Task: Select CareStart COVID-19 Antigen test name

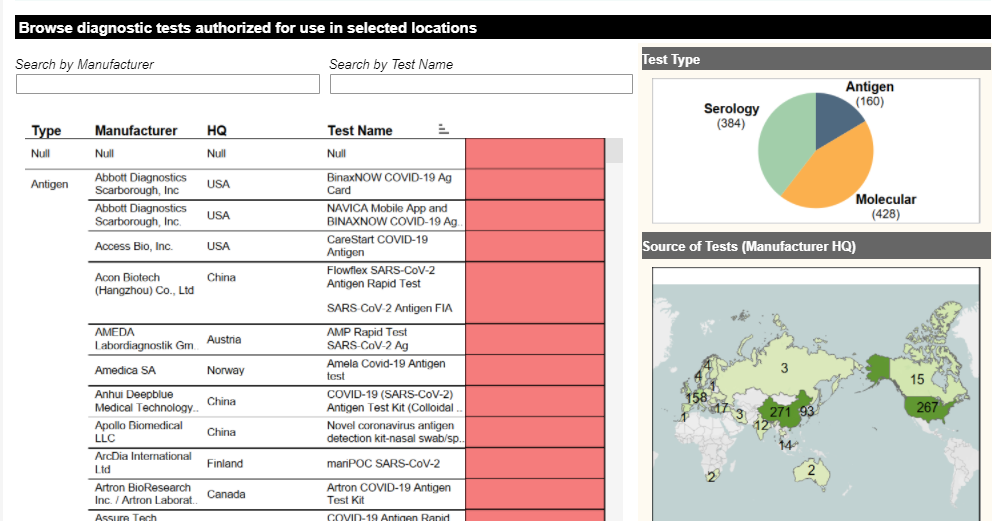Action: [x=377, y=246]
